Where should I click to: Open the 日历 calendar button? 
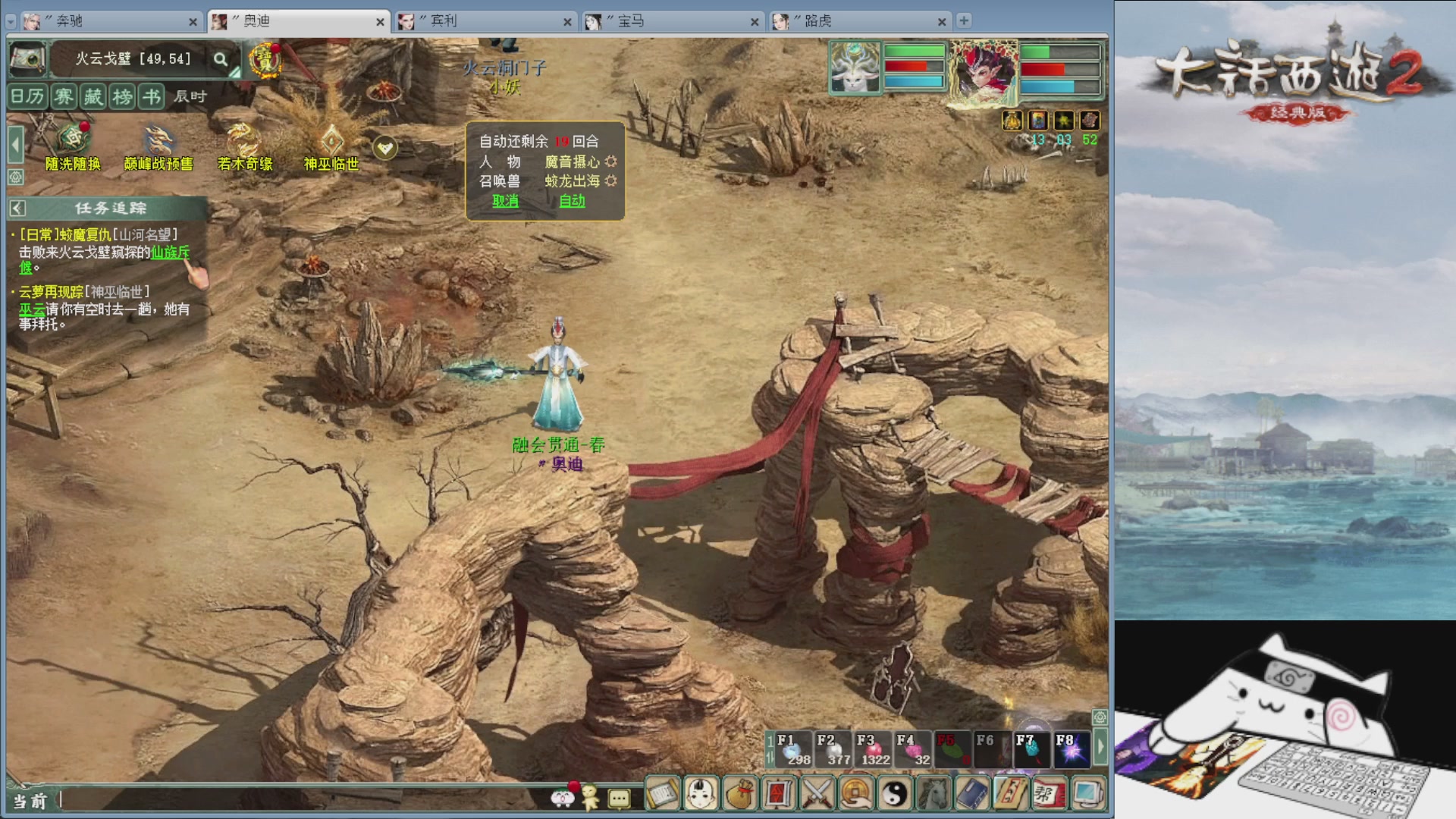[27, 96]
